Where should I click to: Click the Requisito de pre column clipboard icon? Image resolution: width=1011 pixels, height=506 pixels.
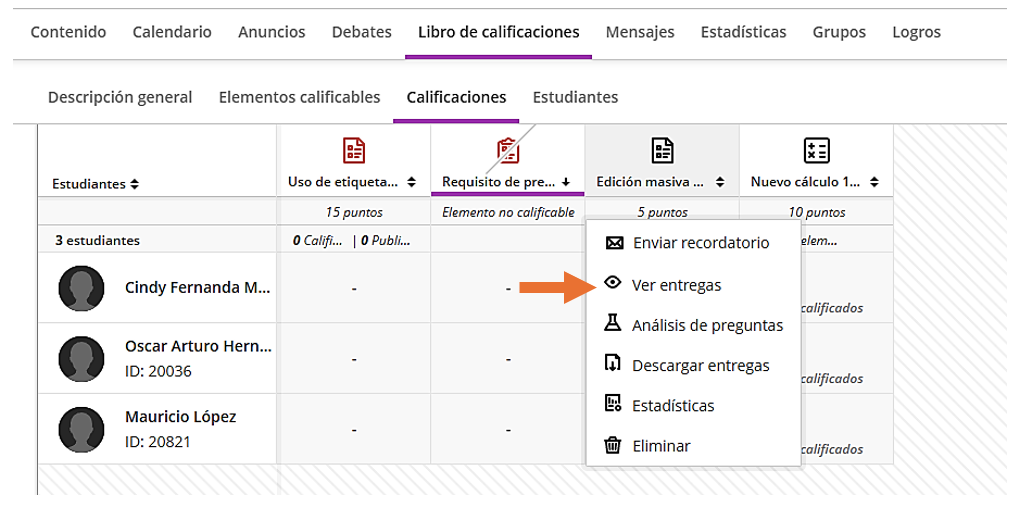[x=508, y=151]
